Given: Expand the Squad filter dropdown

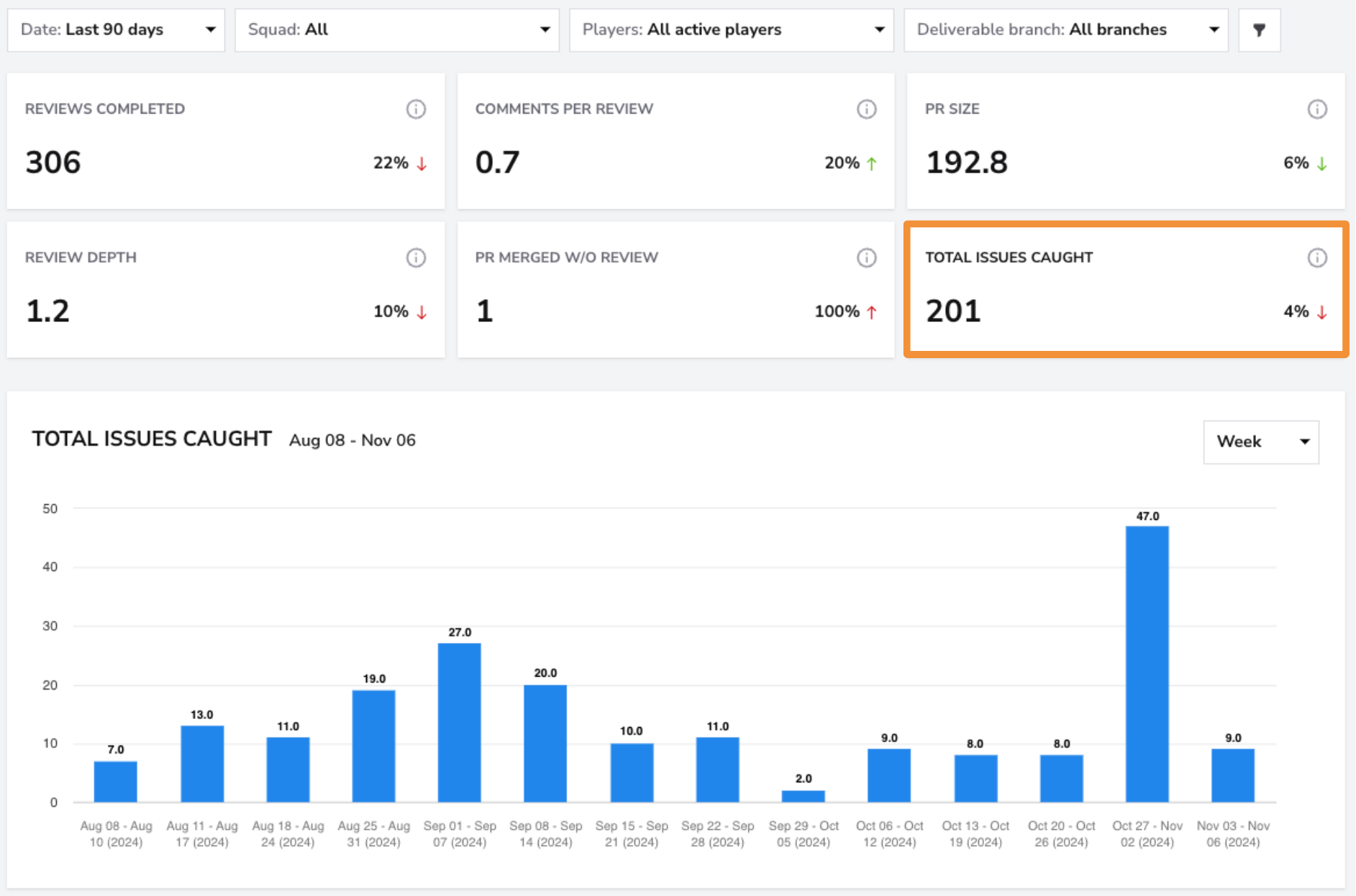Looking at the screenshot, I should point(397,30).
